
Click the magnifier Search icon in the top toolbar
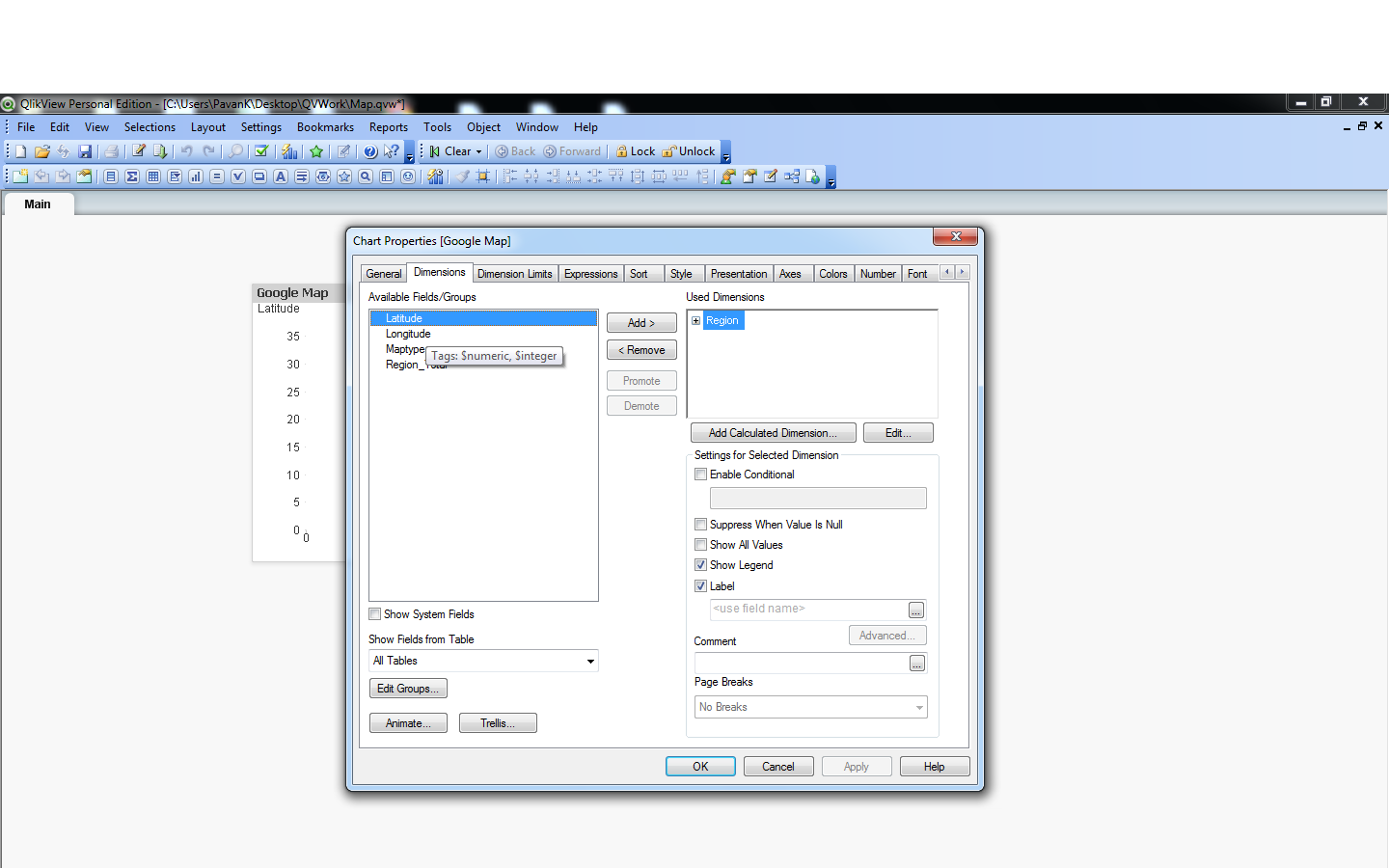(x=235, y=151)
